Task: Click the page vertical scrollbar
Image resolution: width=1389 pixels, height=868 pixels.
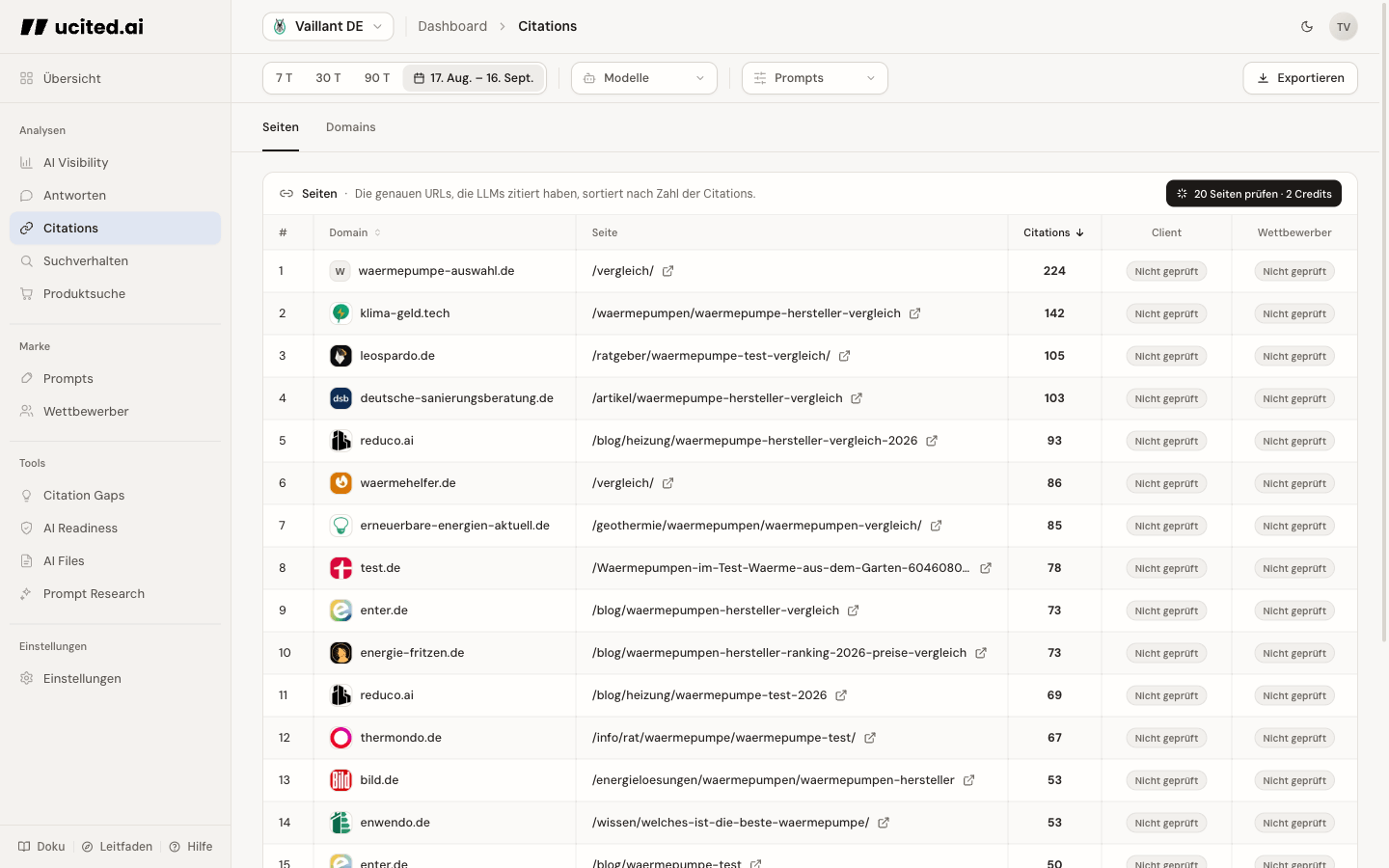Action: point(1384,323)
